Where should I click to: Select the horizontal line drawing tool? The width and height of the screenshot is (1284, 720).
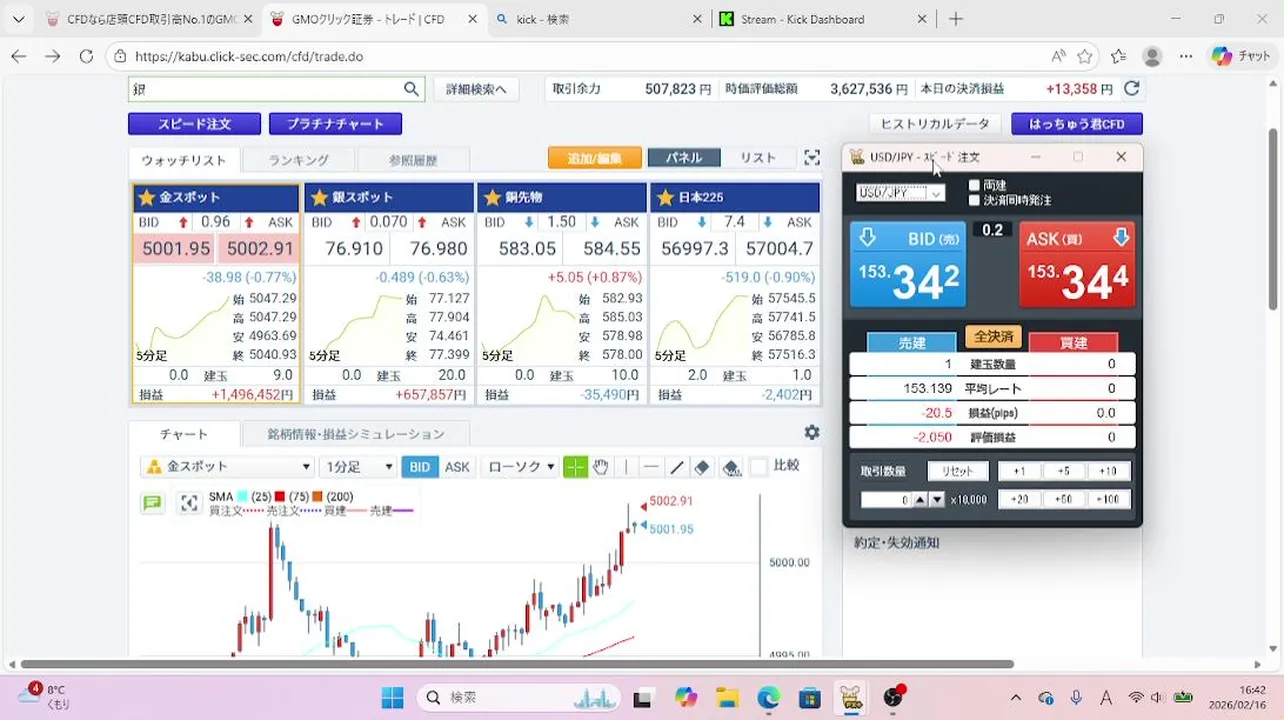point(651,467)
